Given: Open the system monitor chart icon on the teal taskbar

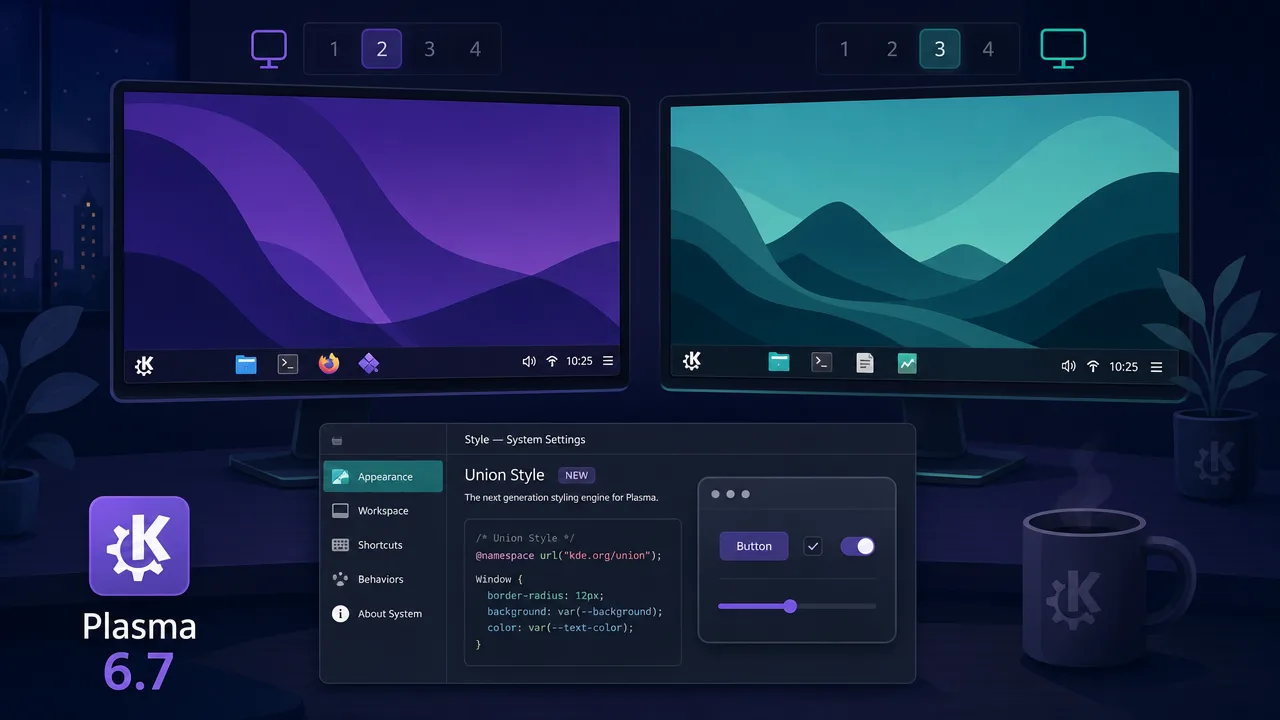Looking at the screenshot, I should coord(907,364).
